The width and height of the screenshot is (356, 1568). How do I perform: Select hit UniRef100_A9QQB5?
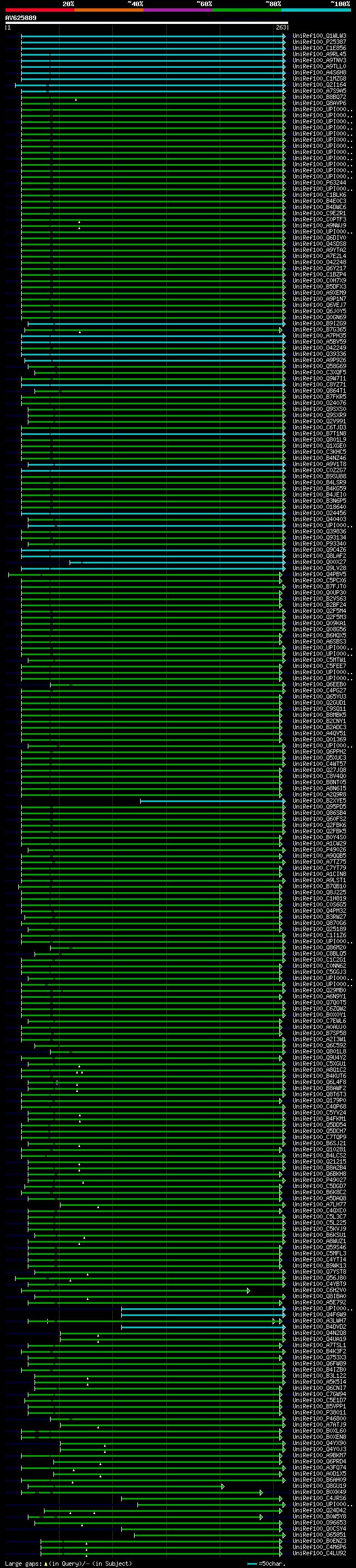click(319, 856)
